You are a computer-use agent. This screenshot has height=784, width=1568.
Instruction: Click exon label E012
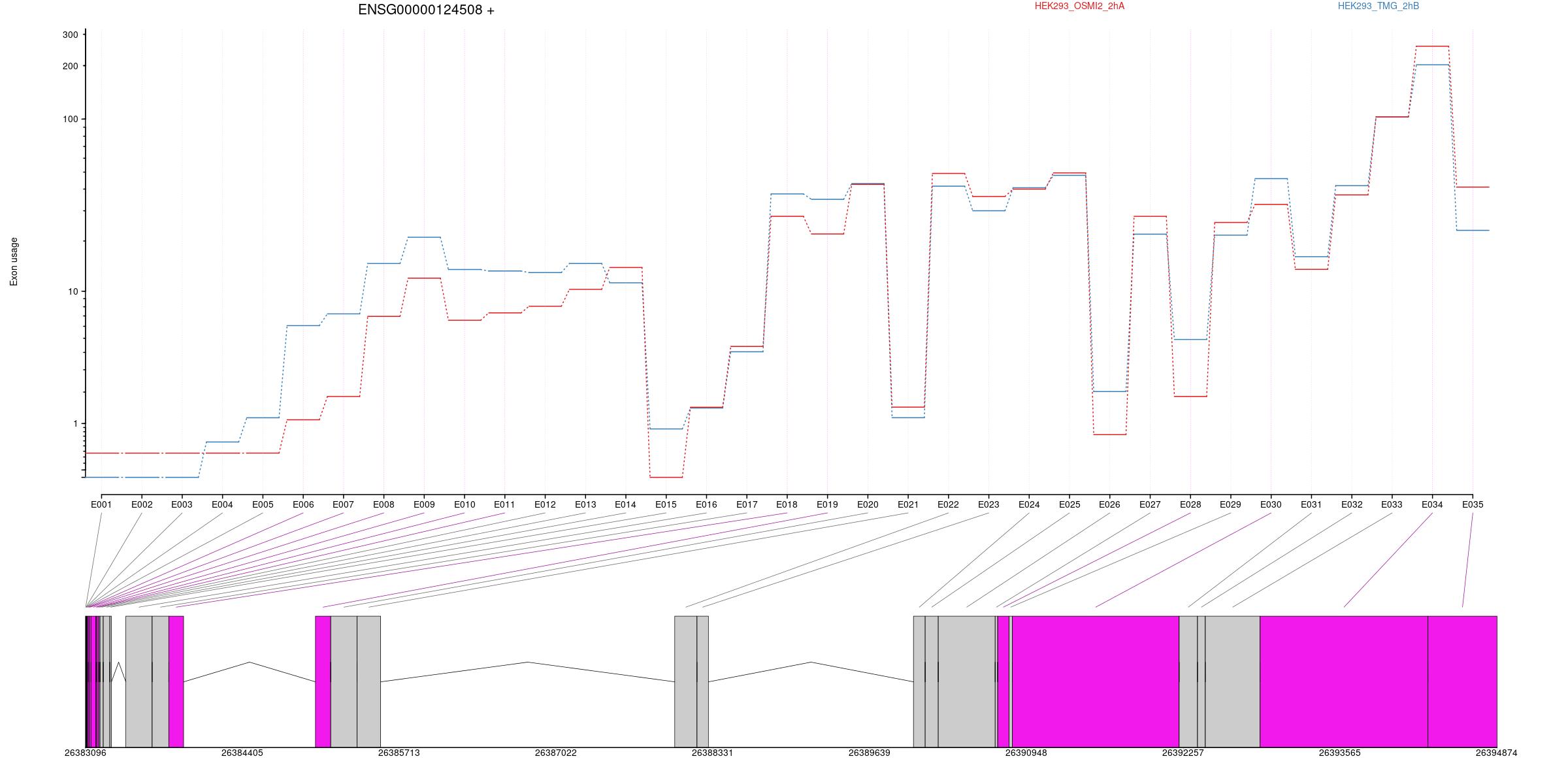pyautogui.click(x=545, y=504)
